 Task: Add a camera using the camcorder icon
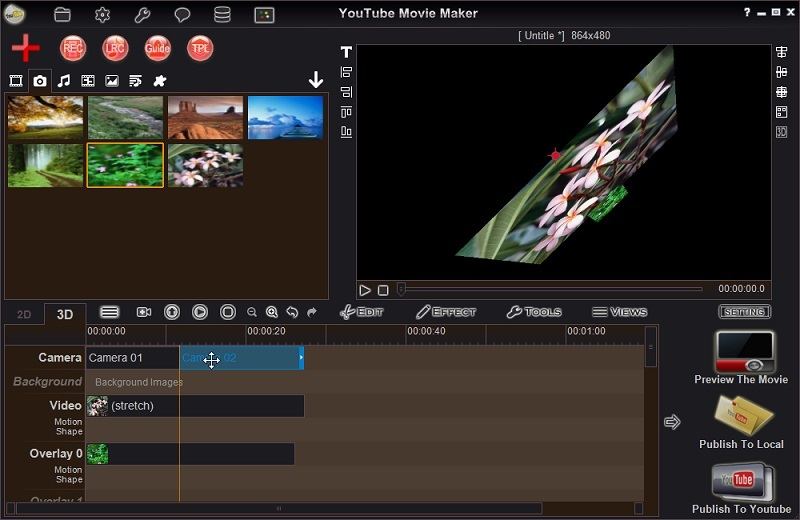pos(143,312)
